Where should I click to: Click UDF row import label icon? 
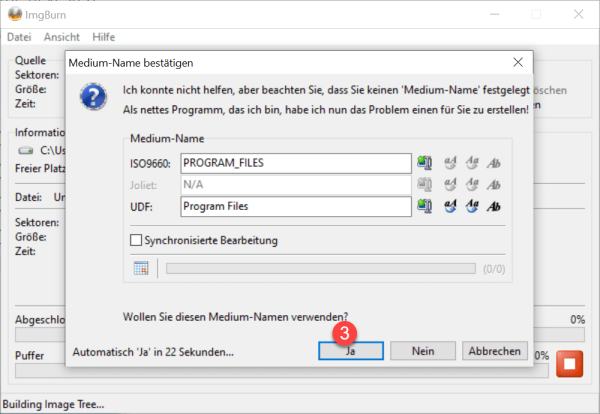point(424,206)
